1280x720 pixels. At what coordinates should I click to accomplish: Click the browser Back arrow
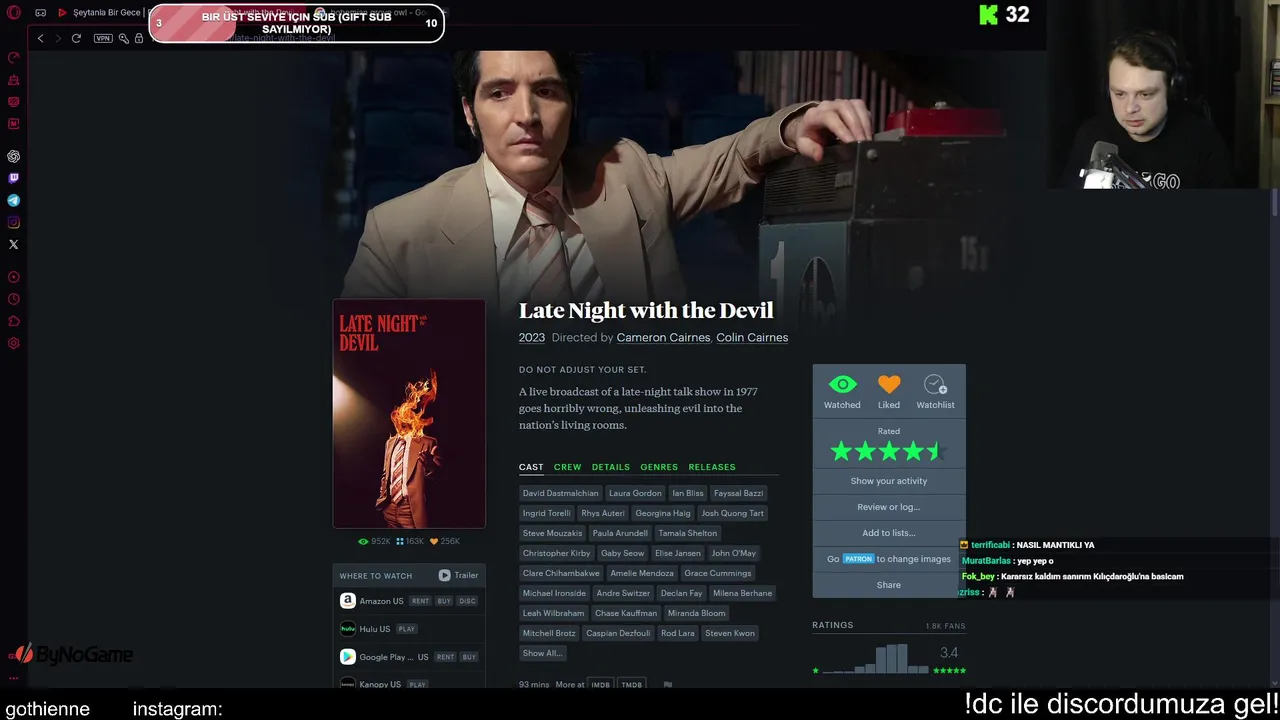[x=40, y=38]
